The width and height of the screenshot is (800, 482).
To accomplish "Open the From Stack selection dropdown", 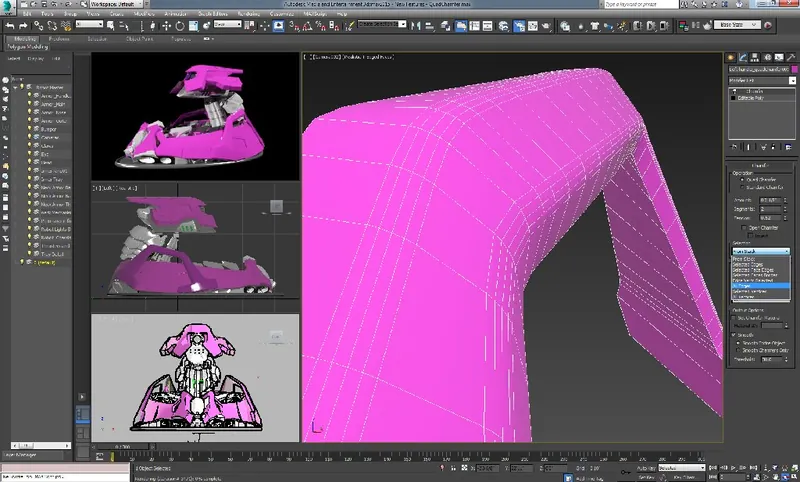I will click(761, 251).
